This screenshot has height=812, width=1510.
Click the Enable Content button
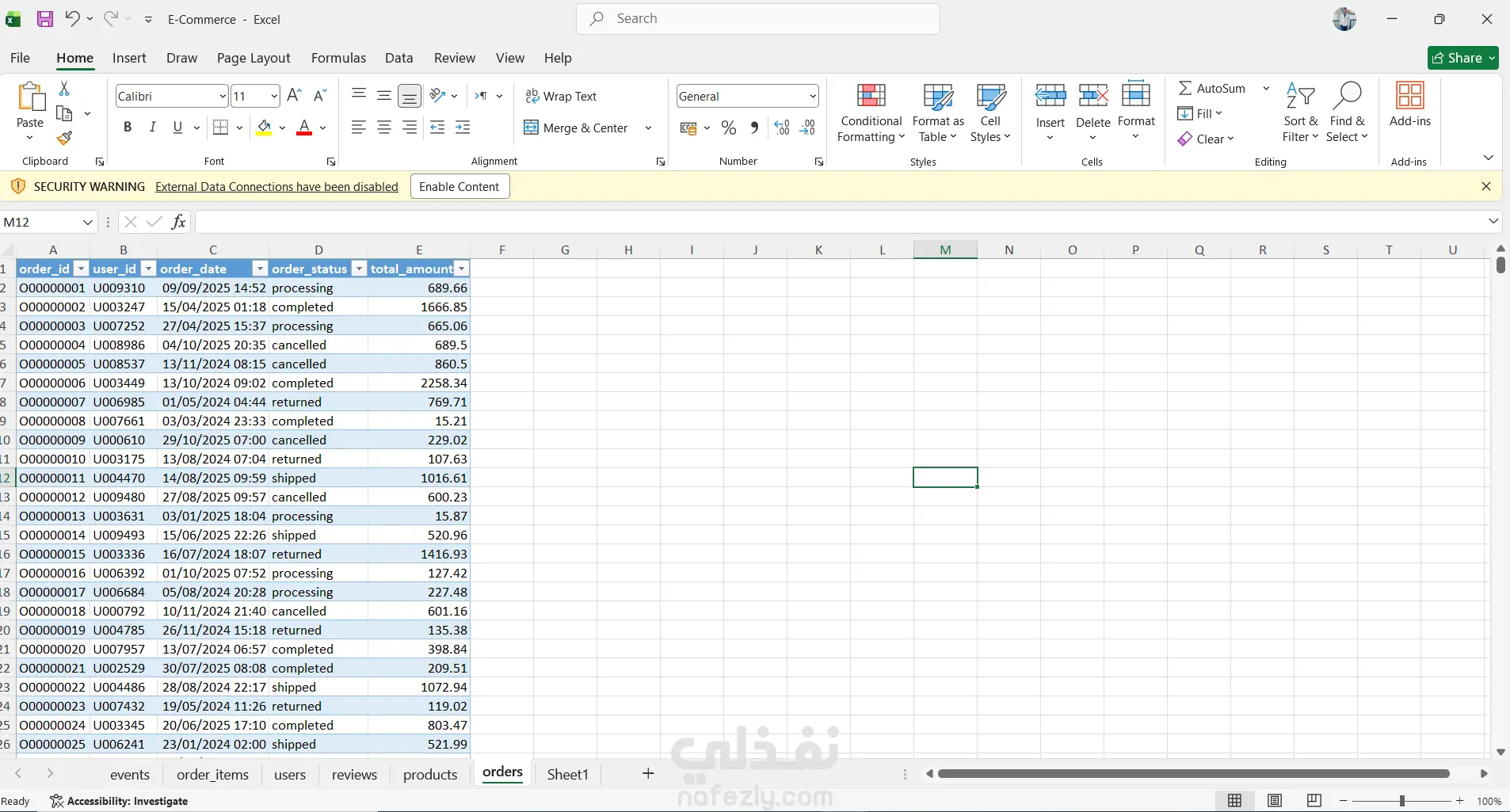coord(459,187)
